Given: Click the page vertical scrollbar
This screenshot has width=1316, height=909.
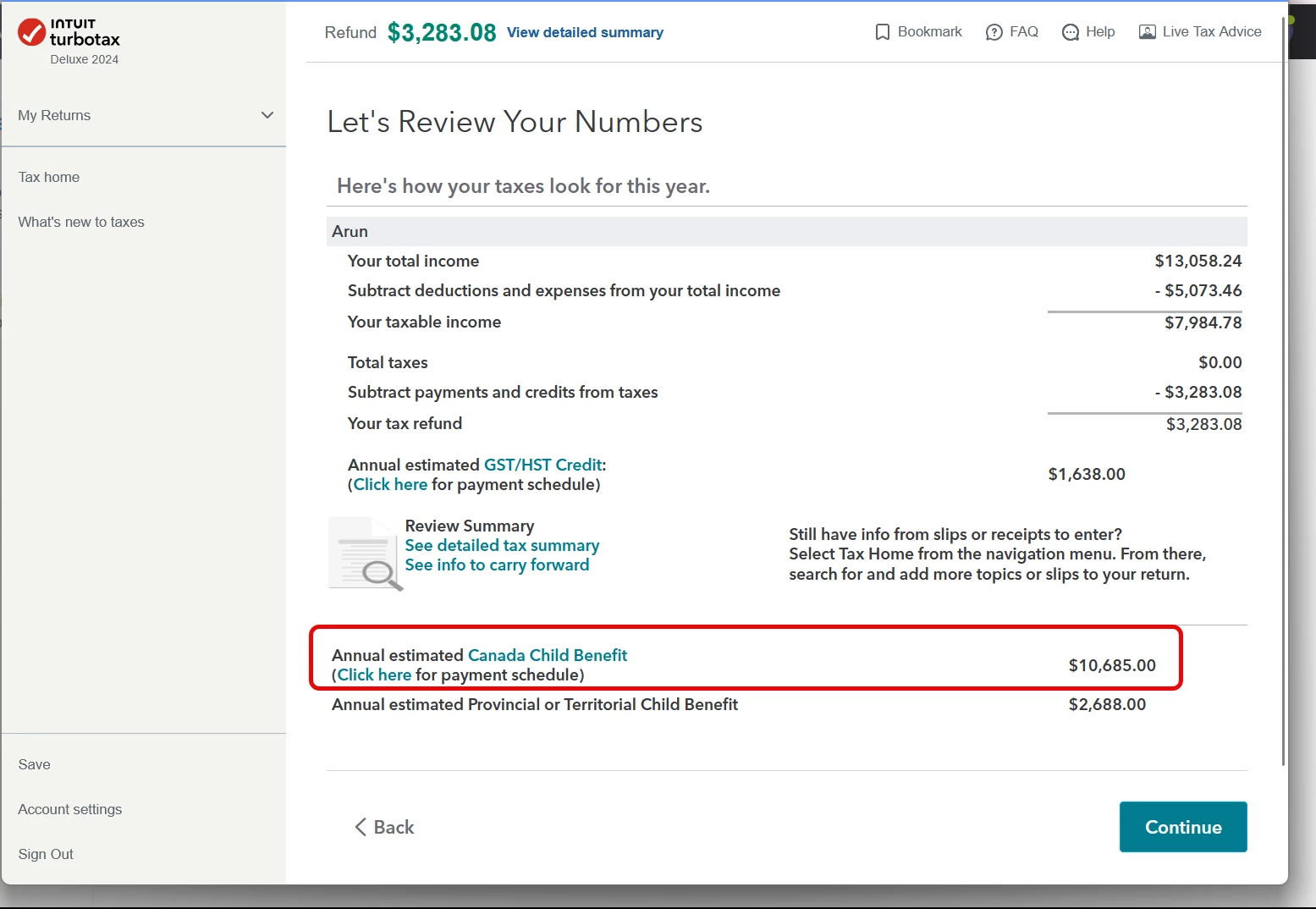Looking at the screenshot, I should pos(1283,389).
